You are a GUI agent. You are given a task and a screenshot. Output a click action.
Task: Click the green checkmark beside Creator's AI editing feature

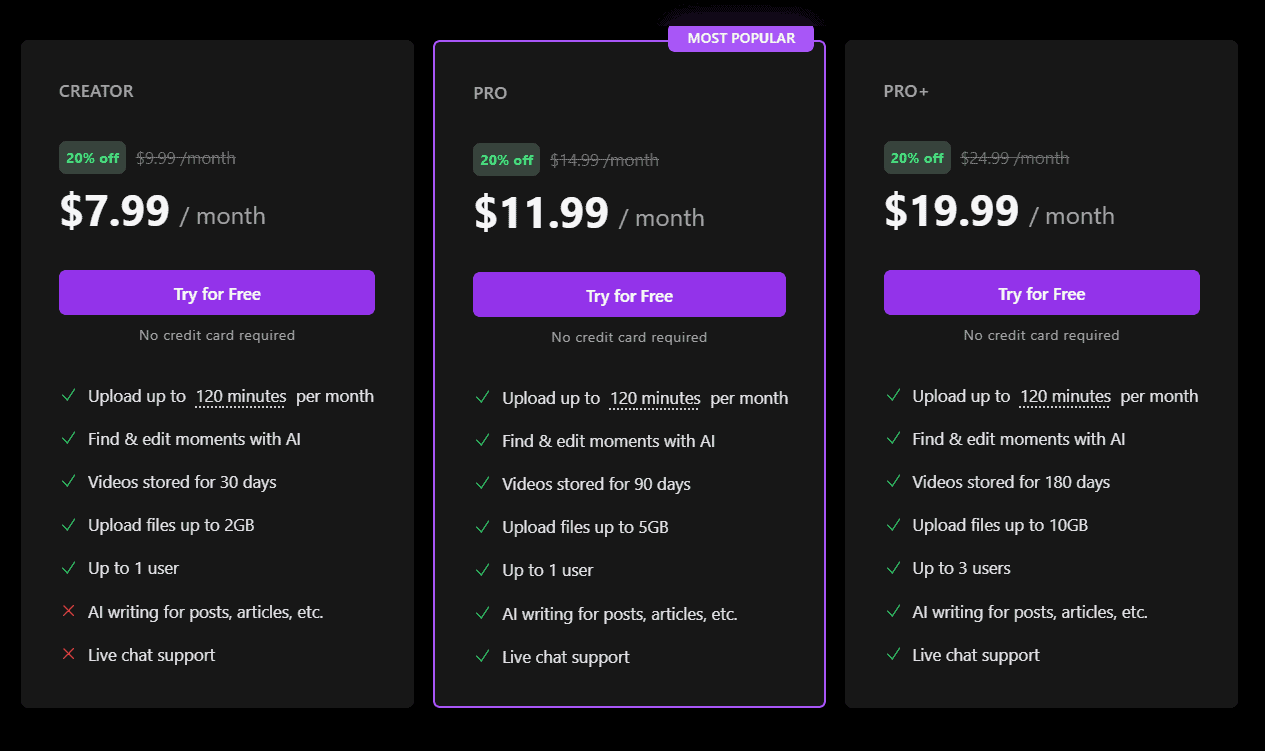click(69, 438)
